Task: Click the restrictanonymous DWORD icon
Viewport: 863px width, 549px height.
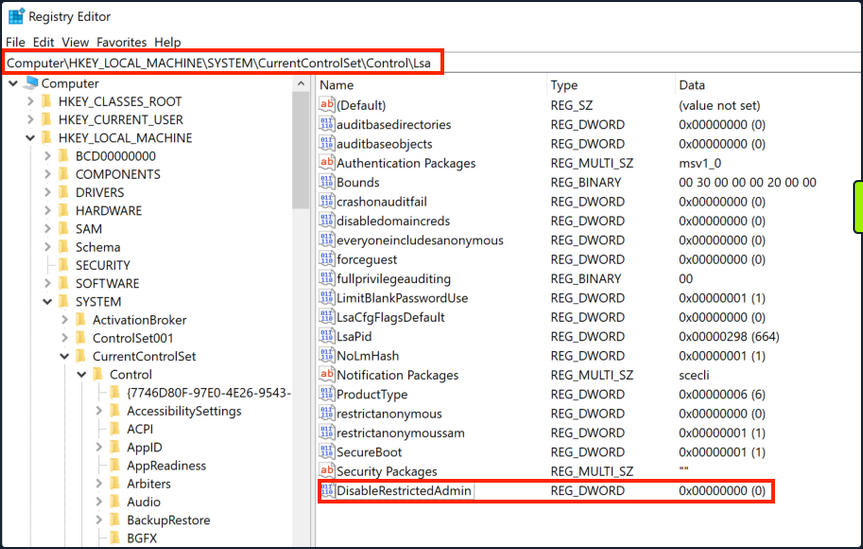Action: point(327,413)
